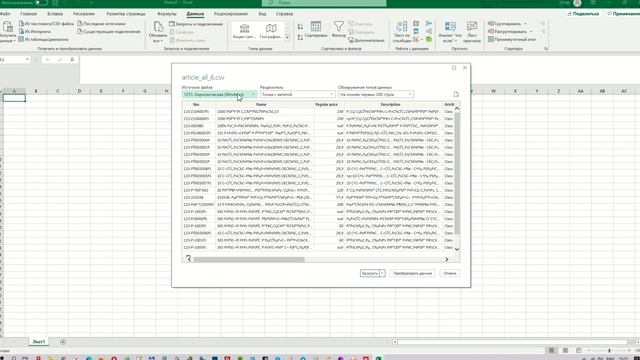Open Data type detection dropdown
The height and width of the screenshot is (360, 640).
pyautogui.click(x=376, y=94)
